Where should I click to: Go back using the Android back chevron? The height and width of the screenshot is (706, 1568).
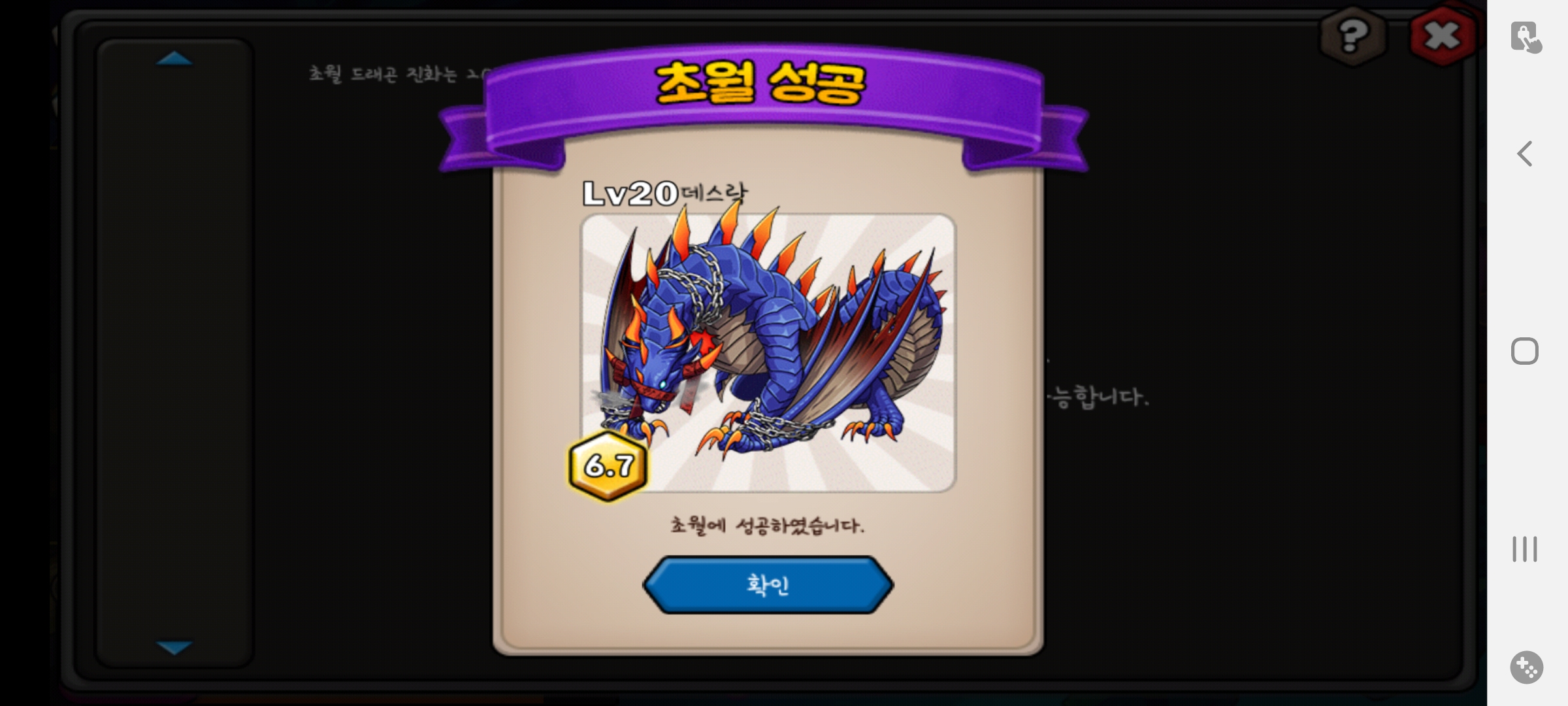tap(1525, 154)
